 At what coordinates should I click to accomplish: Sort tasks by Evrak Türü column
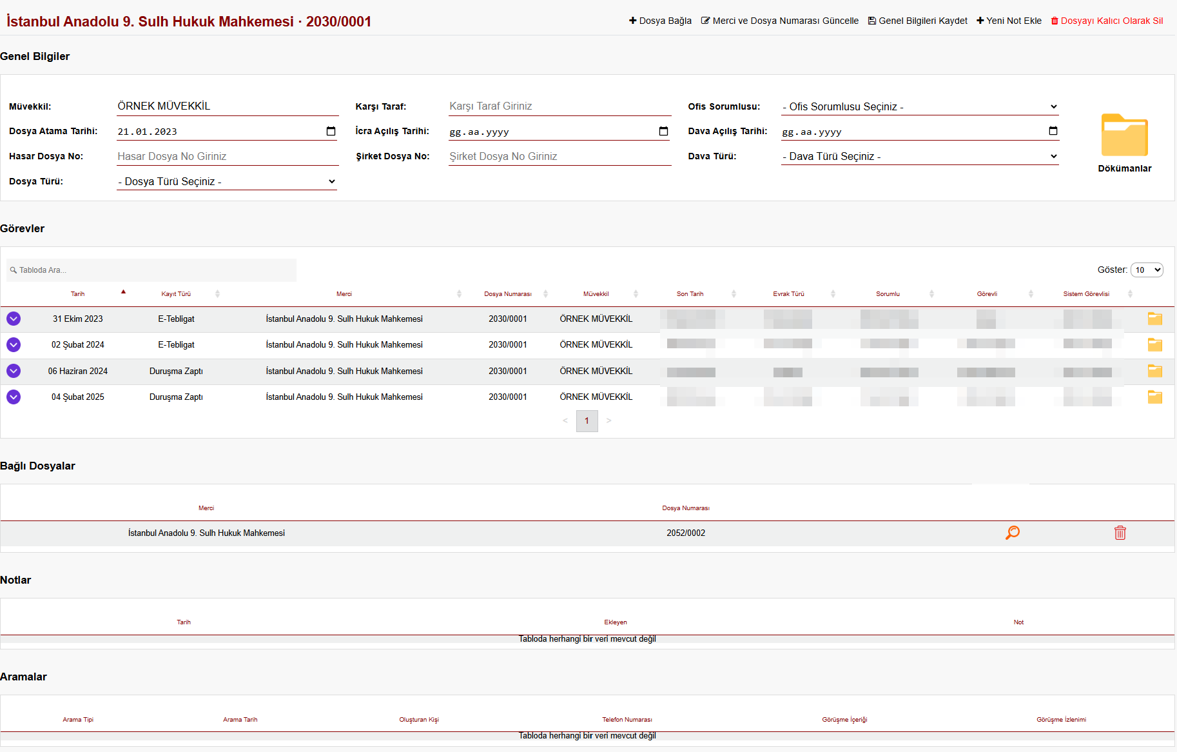(788, 294)
